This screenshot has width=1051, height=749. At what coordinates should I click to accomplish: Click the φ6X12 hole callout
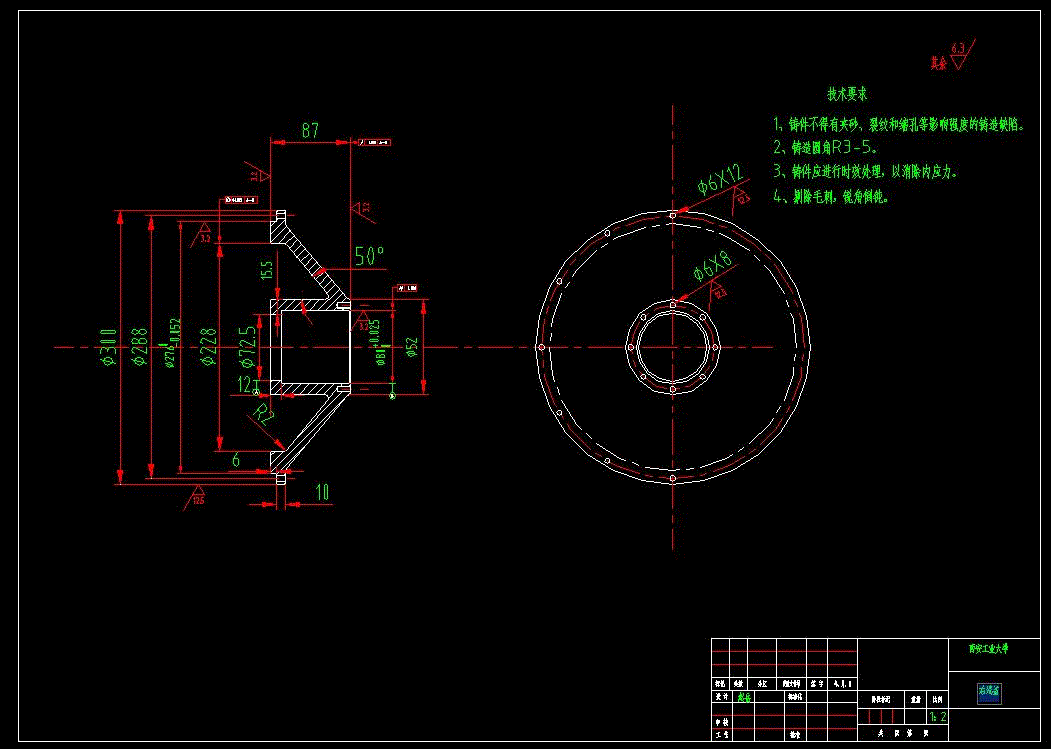tap(721, 178)
